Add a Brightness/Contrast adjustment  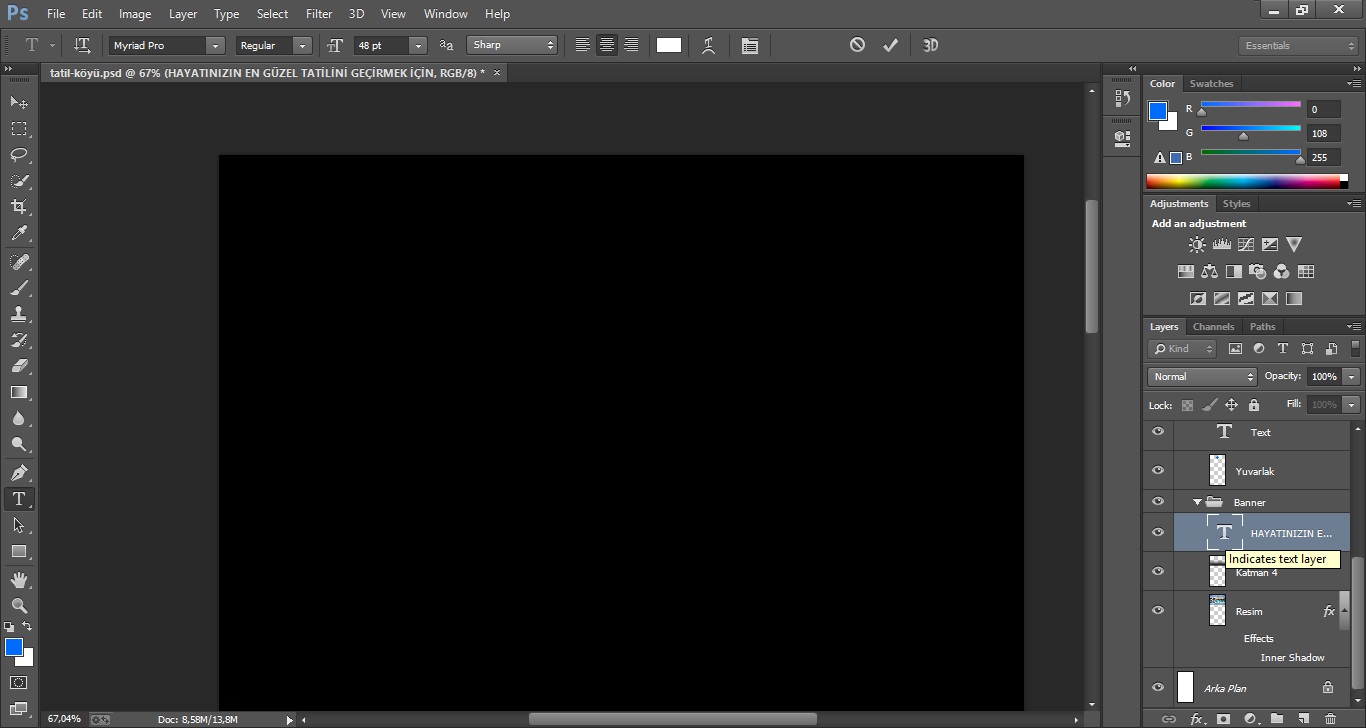coord(1197,244)
